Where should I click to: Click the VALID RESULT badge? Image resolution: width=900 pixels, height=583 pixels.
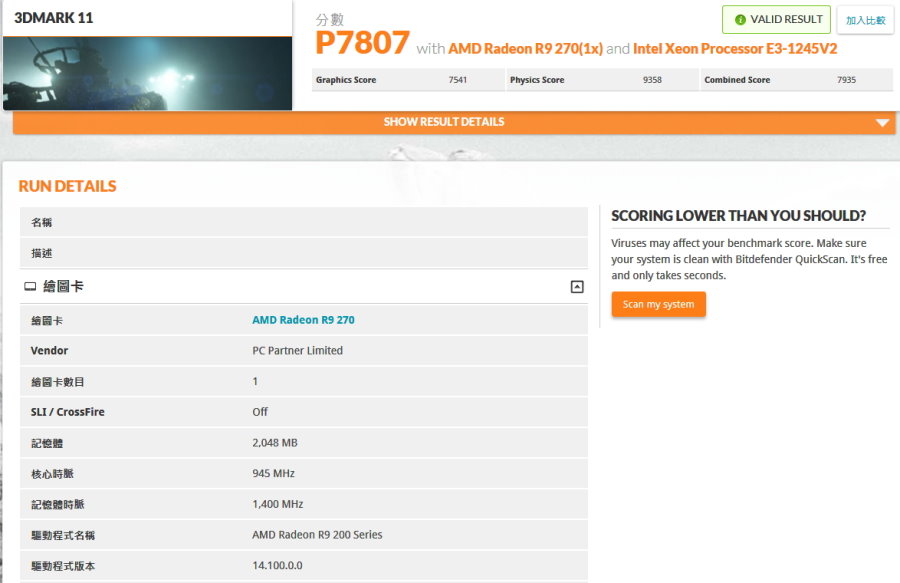coord(776,20)
